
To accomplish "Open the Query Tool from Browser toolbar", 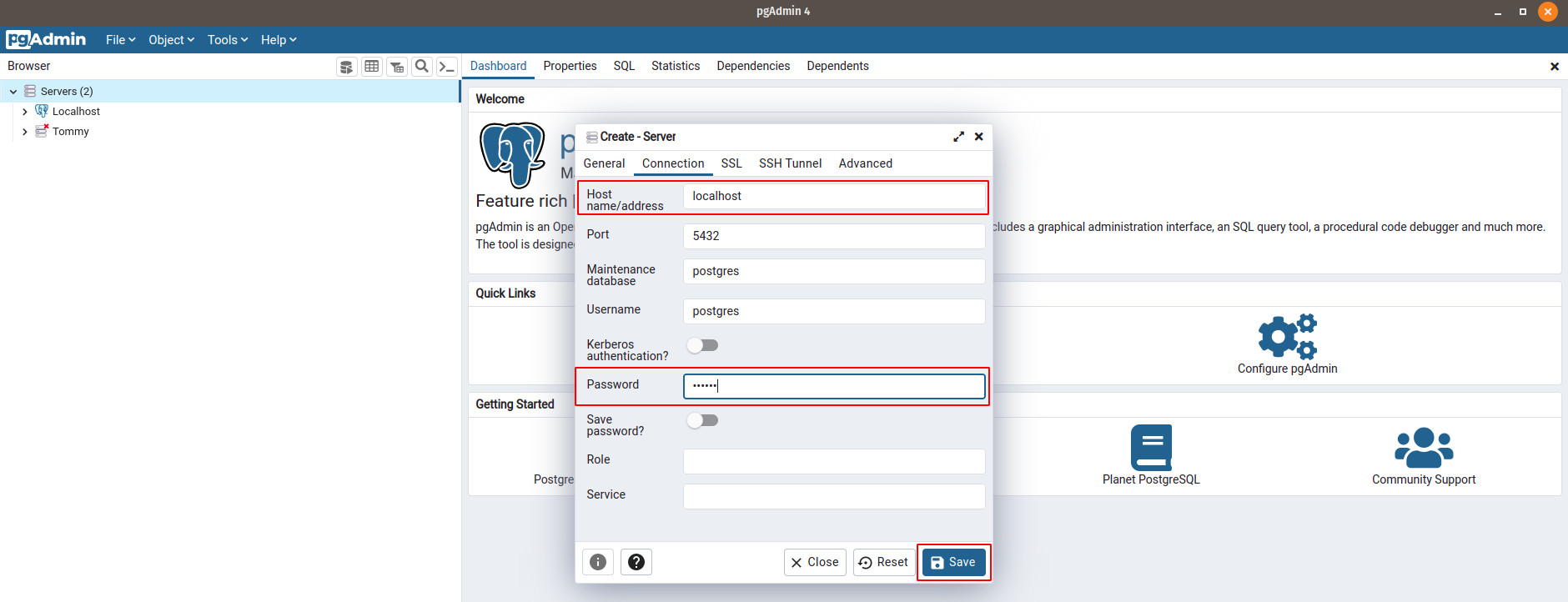I will coord(347,67).
